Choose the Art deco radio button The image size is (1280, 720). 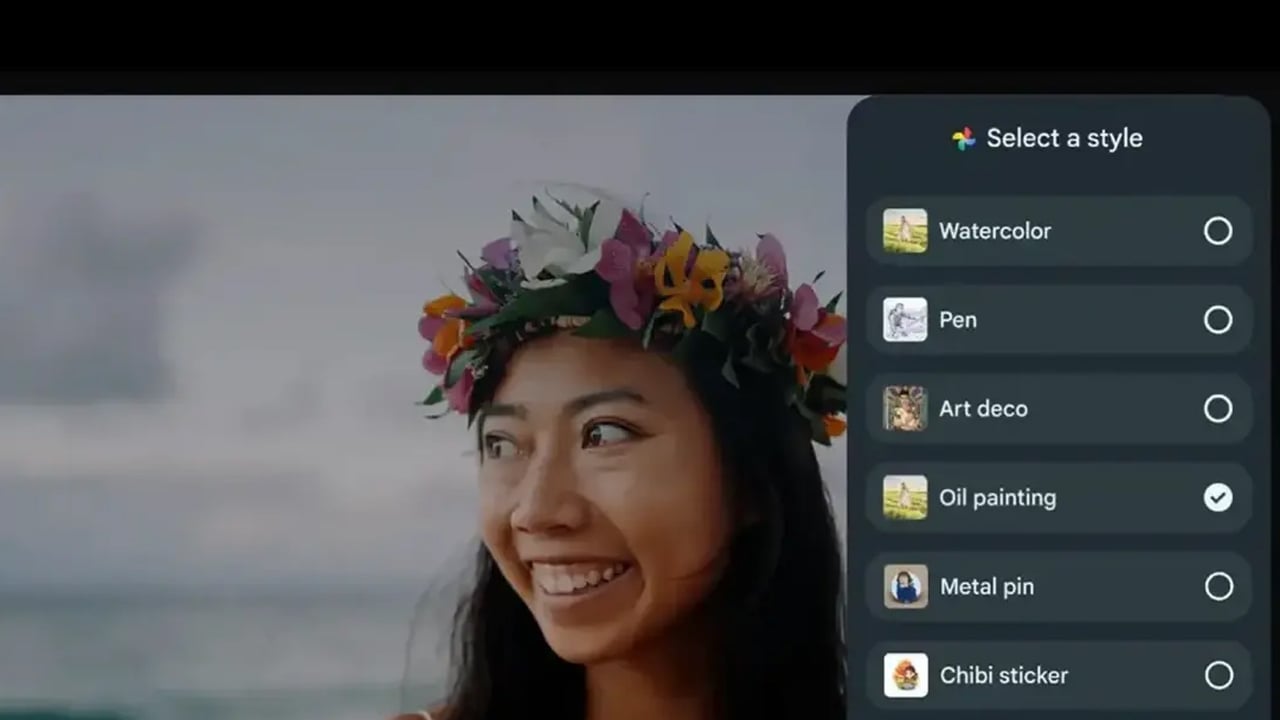click(1218, 409)
